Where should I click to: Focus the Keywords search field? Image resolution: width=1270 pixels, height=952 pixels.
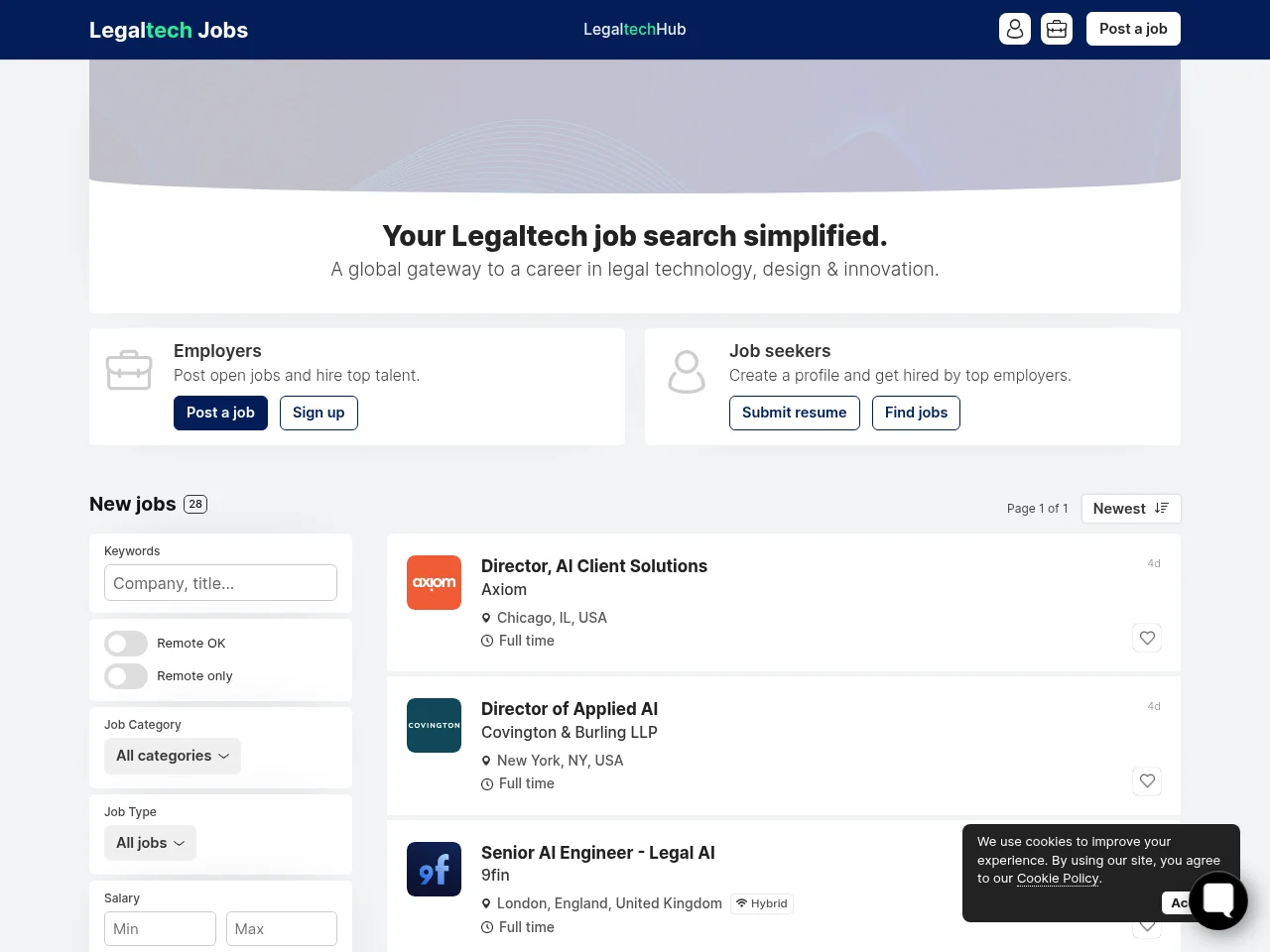pyautogui.click(x=220, y=583)
